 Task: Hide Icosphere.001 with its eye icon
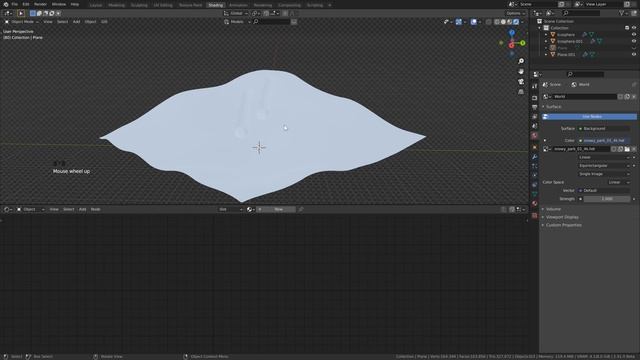634,41
